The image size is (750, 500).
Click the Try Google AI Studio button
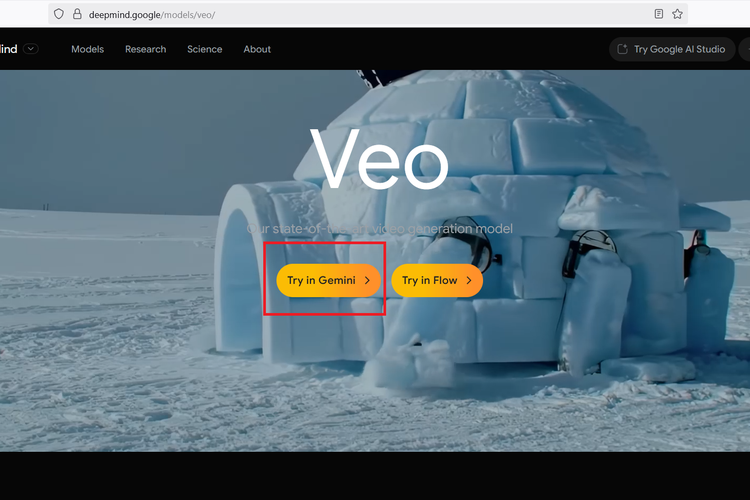click(x=672, y=49)
